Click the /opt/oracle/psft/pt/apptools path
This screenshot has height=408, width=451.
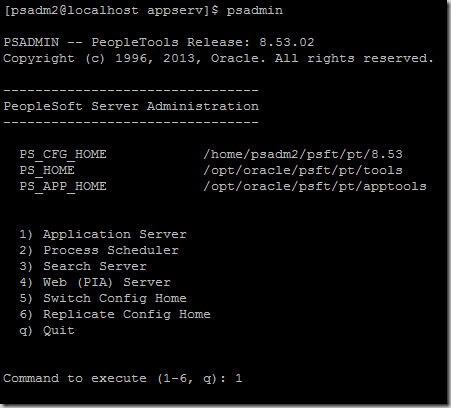click(315, 186)
